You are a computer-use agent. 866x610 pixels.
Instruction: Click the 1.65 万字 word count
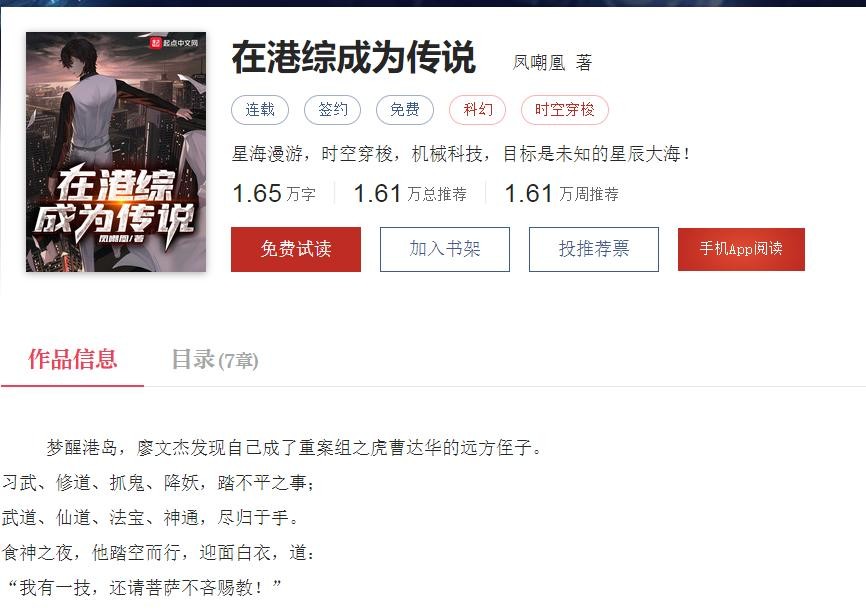click(274, 194)
